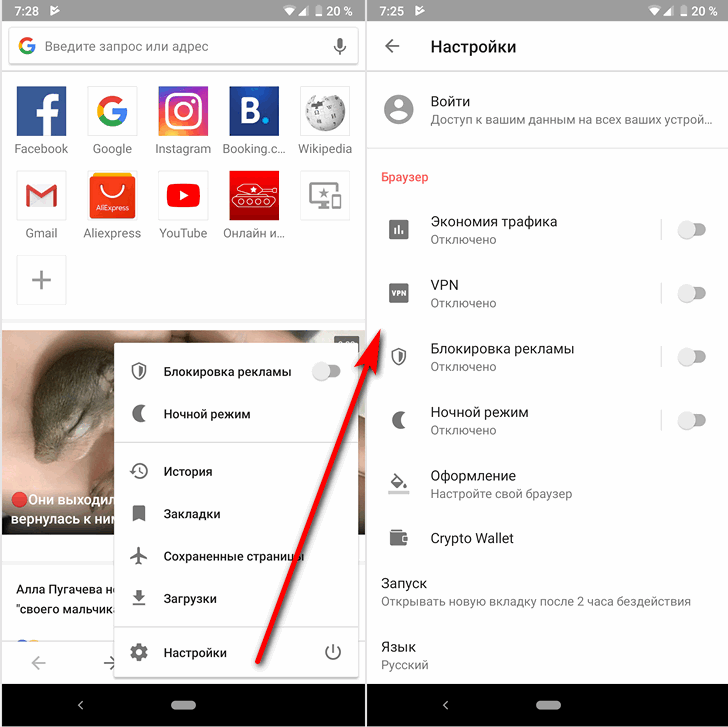
Task: Open the Google speed dial tile
Action: tap(112, 111)
